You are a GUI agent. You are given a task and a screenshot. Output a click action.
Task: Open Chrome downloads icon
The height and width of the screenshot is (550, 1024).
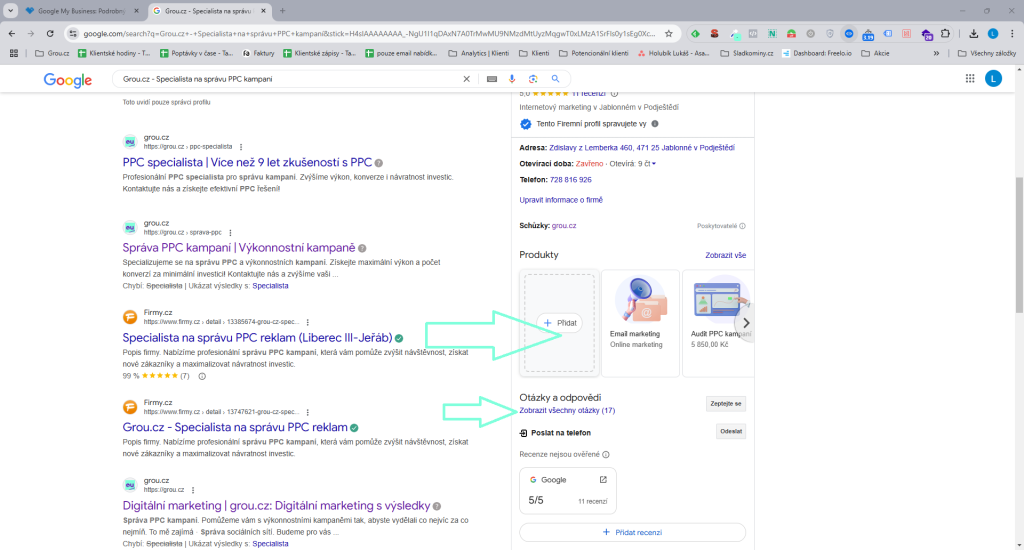coord(974,33)
